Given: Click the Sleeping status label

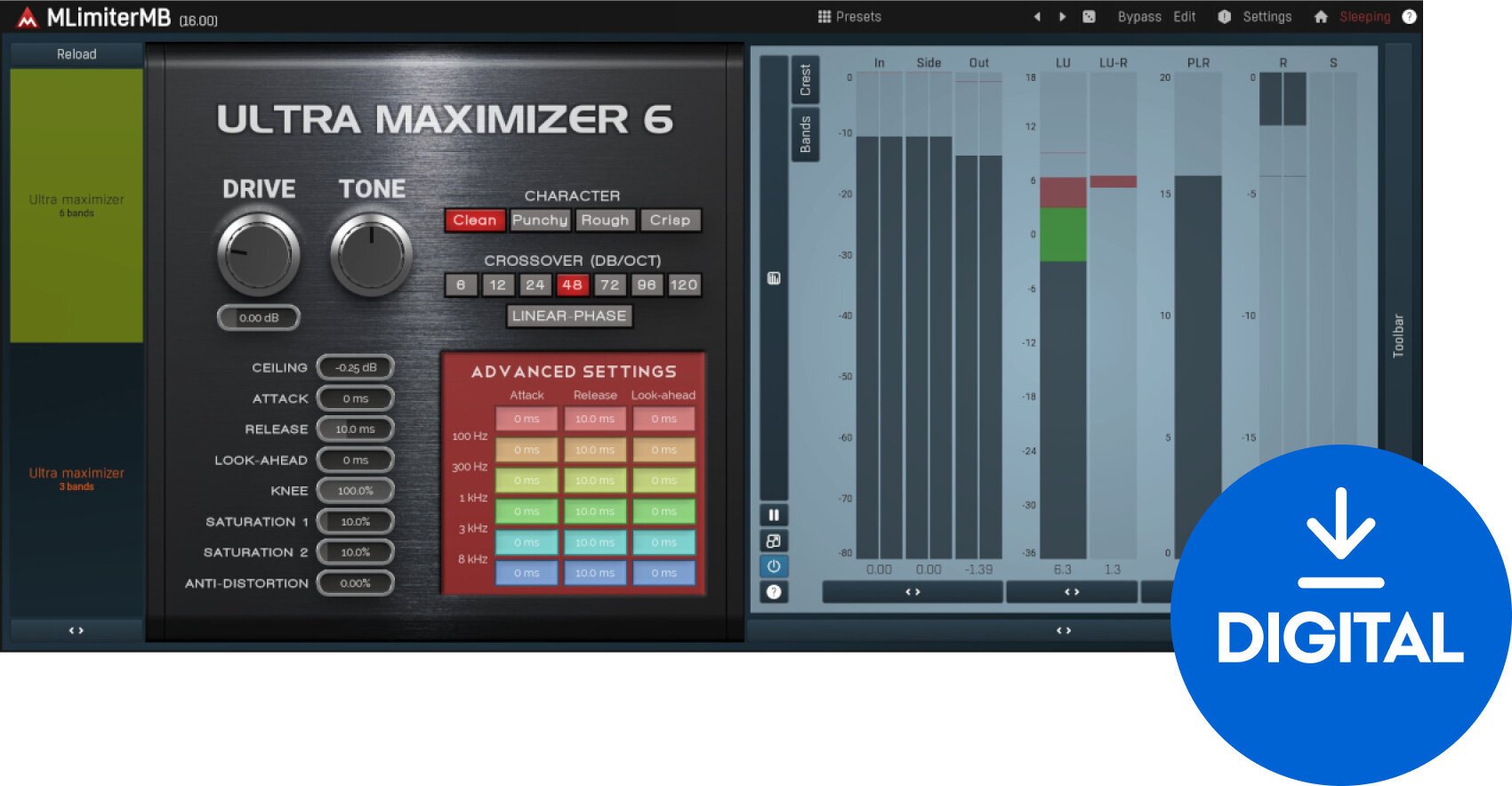Looking at the screenshot, I should click(x=1364, y=16).
